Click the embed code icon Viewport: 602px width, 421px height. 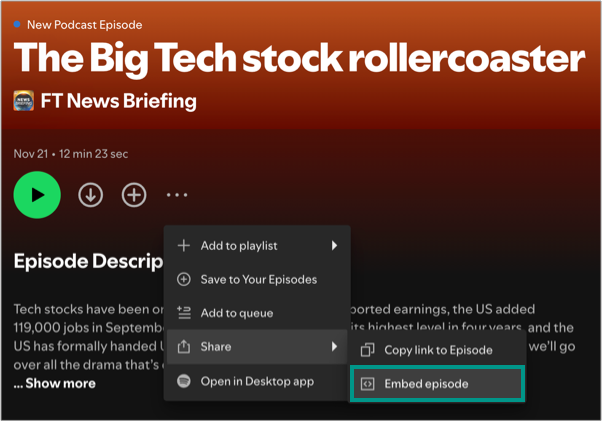pyautogui.click(x=367, y=384)
